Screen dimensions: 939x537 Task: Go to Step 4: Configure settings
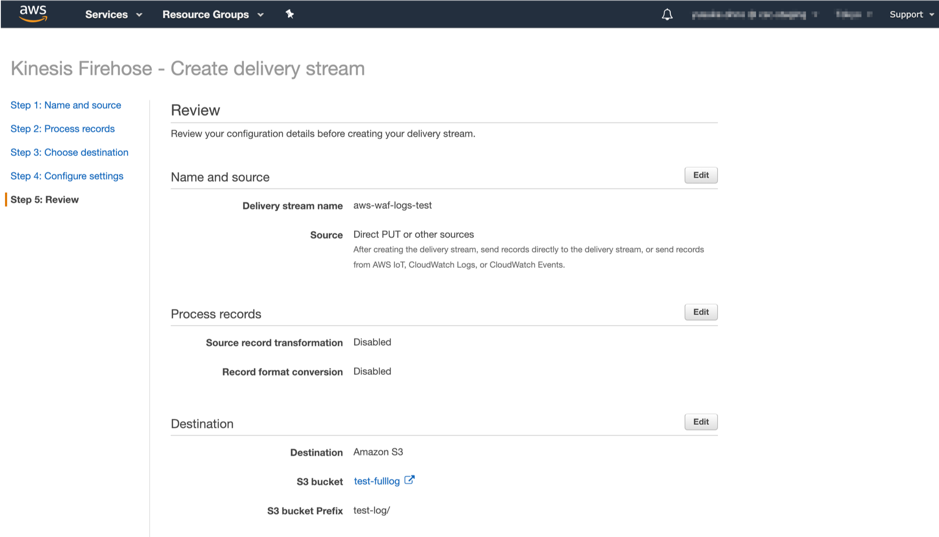tap(67, 176)
